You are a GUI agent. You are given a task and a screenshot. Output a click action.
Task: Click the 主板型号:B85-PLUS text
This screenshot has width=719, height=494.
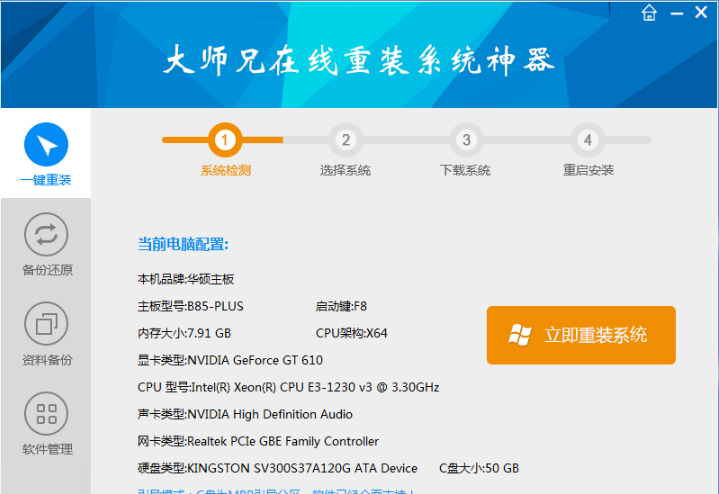tap(190, 306)
